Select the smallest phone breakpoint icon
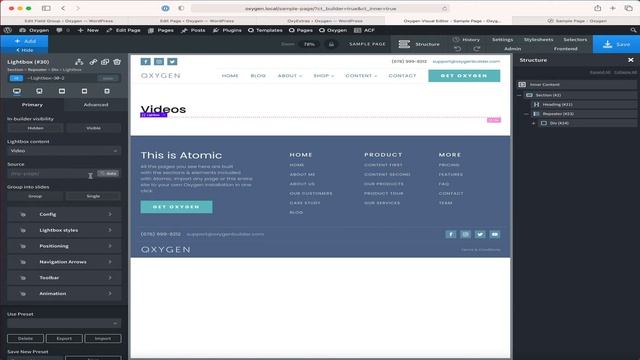 pyautogui.click(x=107, y=91)
